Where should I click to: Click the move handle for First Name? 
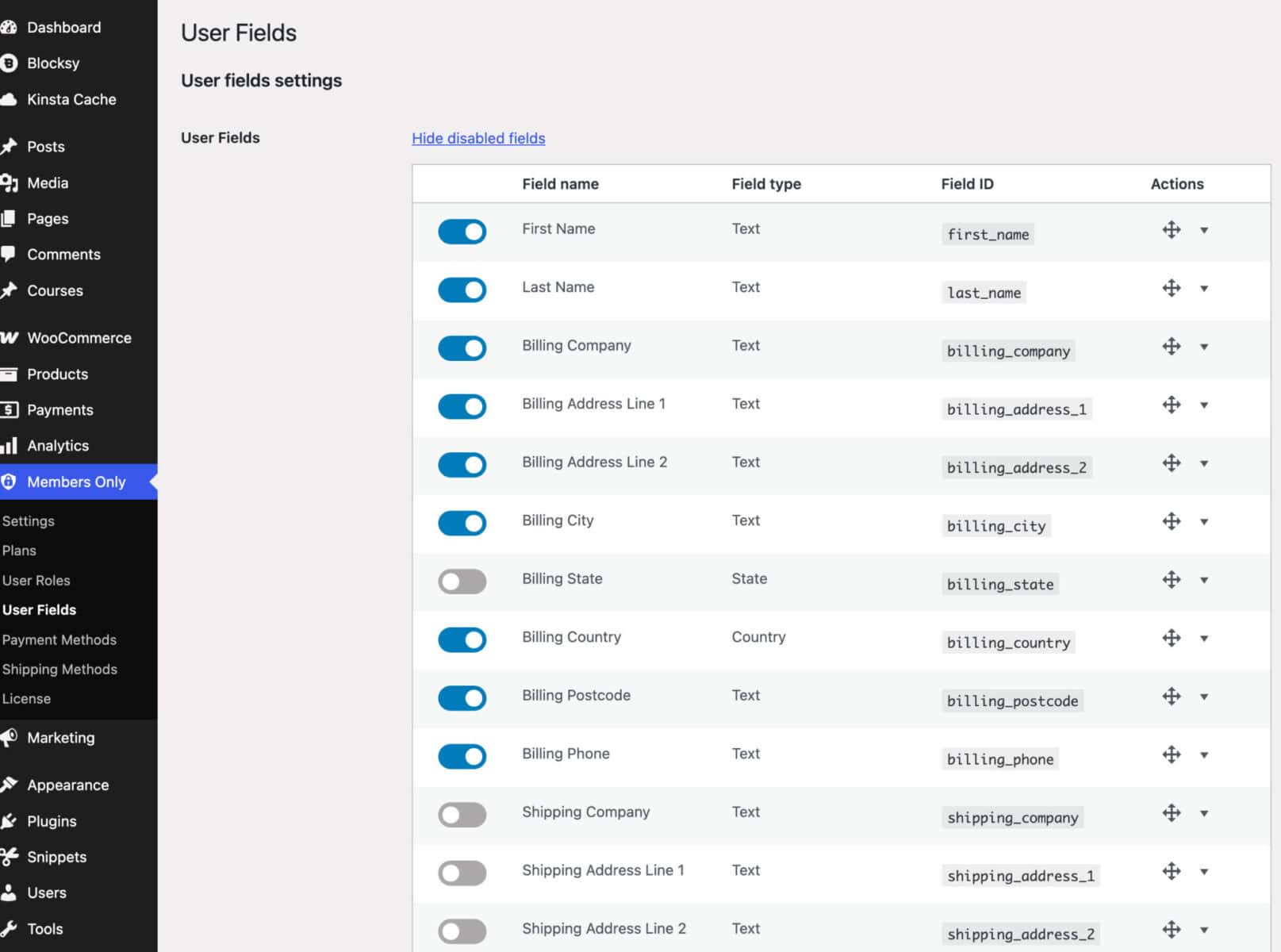point(1171,230)
